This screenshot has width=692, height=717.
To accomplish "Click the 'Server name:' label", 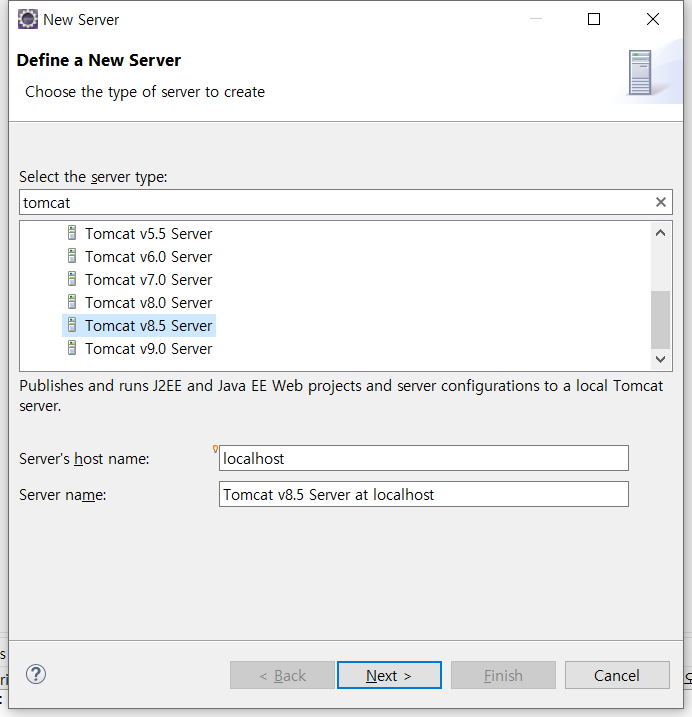I will point(63,495).
